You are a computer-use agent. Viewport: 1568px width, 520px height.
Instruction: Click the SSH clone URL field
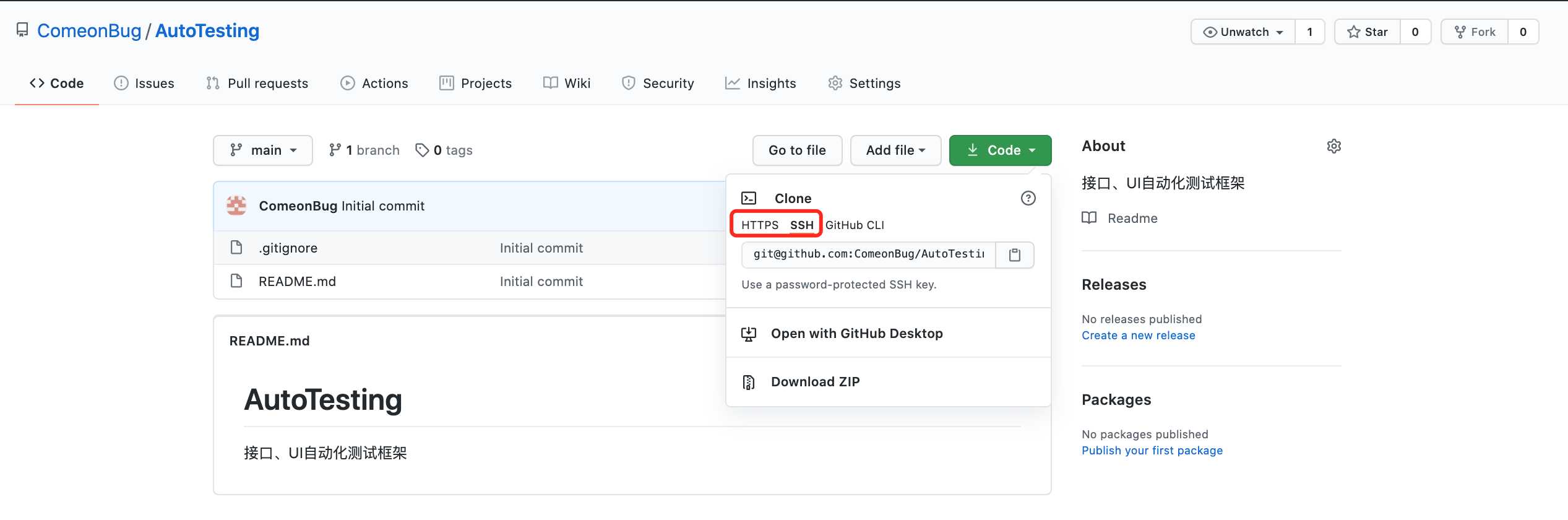coord(869,254)
